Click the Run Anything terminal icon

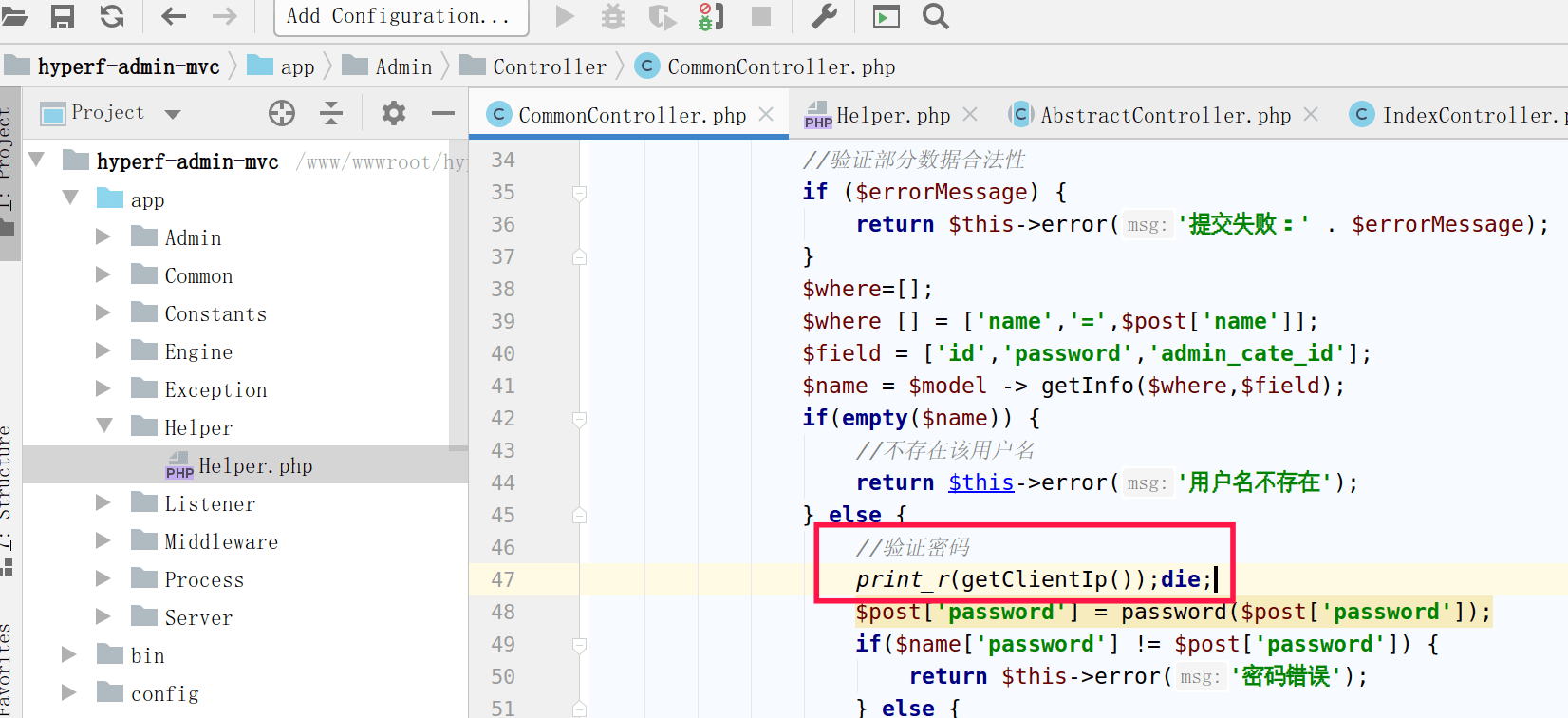click(x=887, y=16)
